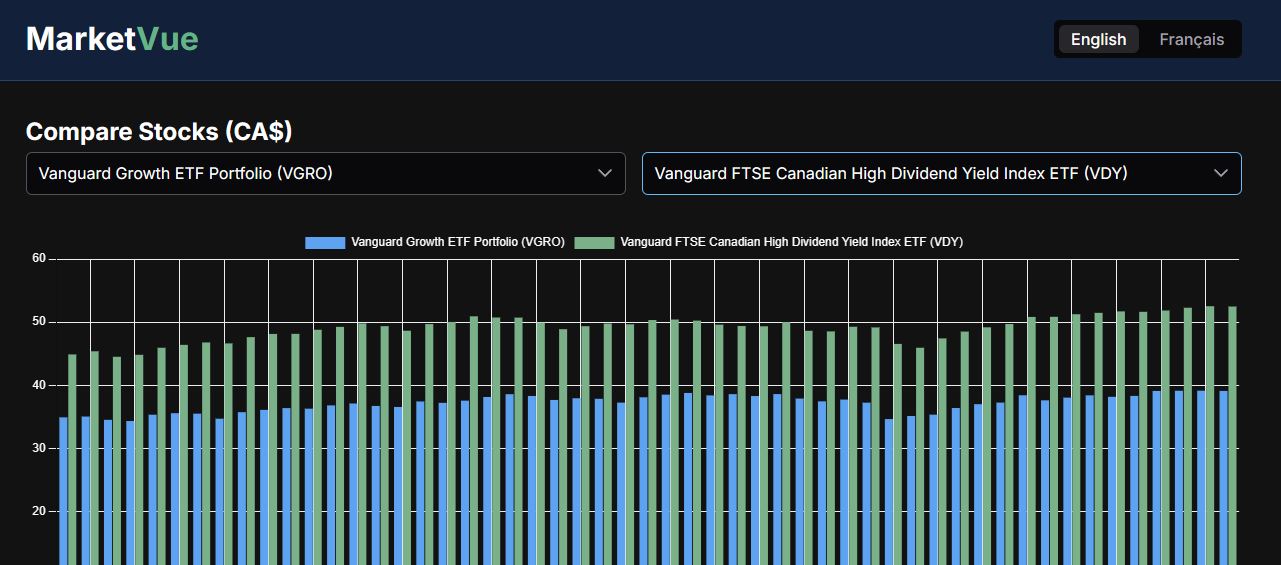Screen dimensions: 1281x565
Task: Click the 40 label on the y-axis
Action: coord(39,385)
